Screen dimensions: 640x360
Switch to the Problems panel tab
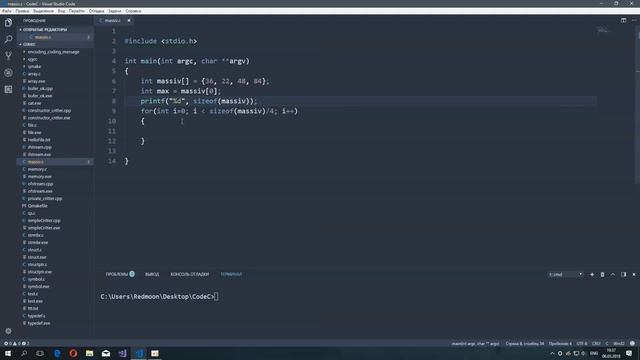pyautogui.click(x=120, y=274)
